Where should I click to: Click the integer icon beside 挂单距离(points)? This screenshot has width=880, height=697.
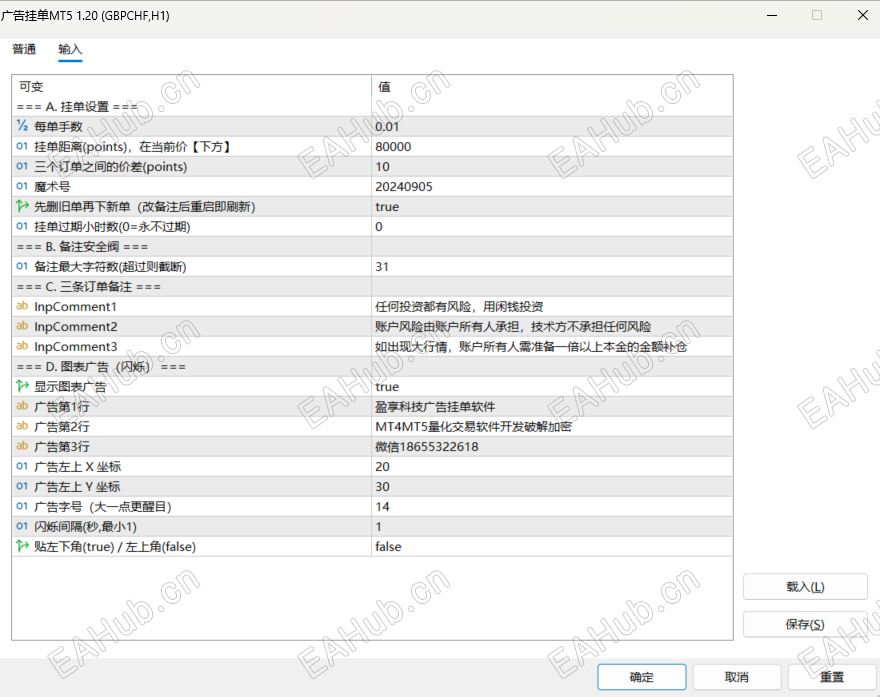pos(22,146)
